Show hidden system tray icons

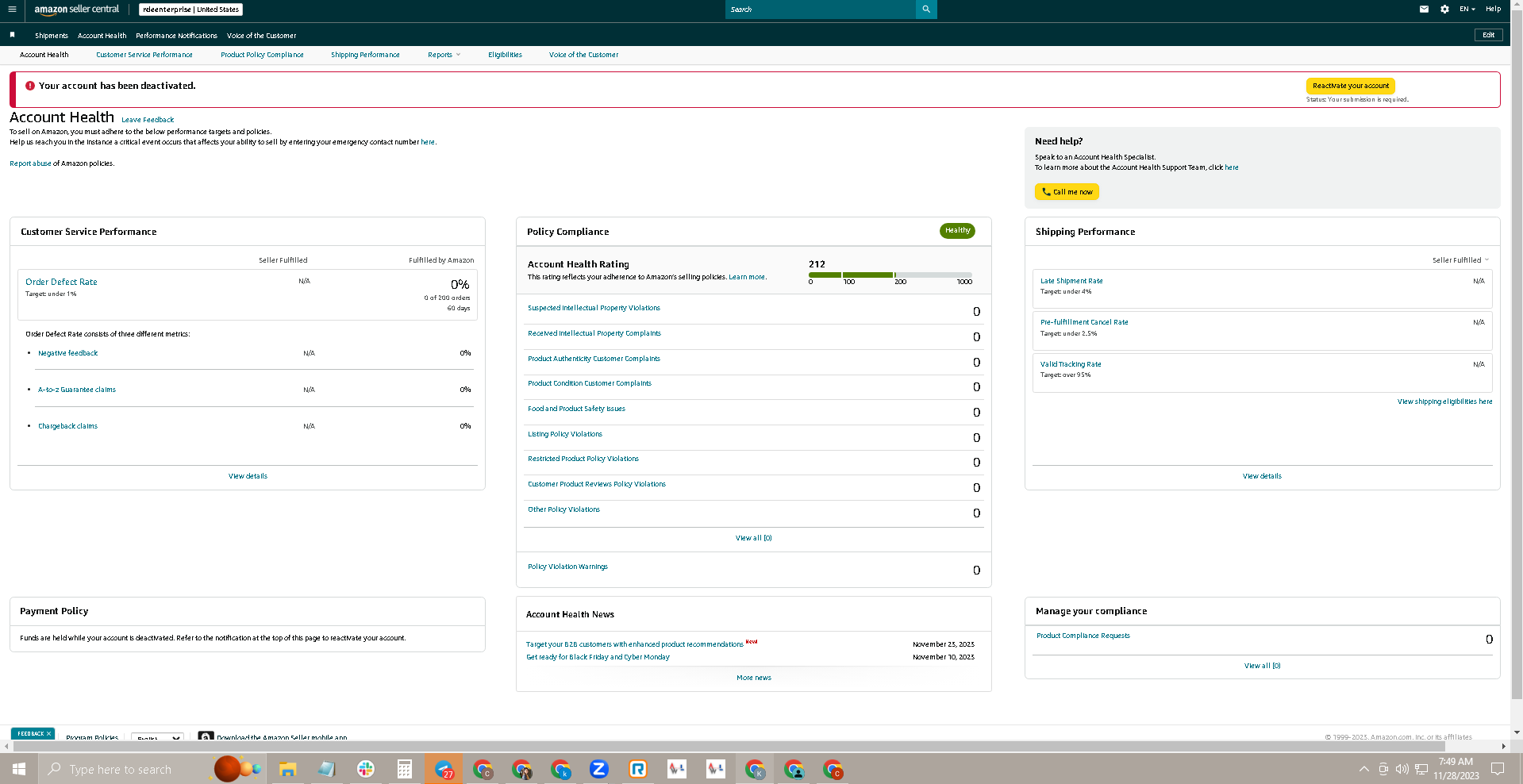coord(1363,769)
